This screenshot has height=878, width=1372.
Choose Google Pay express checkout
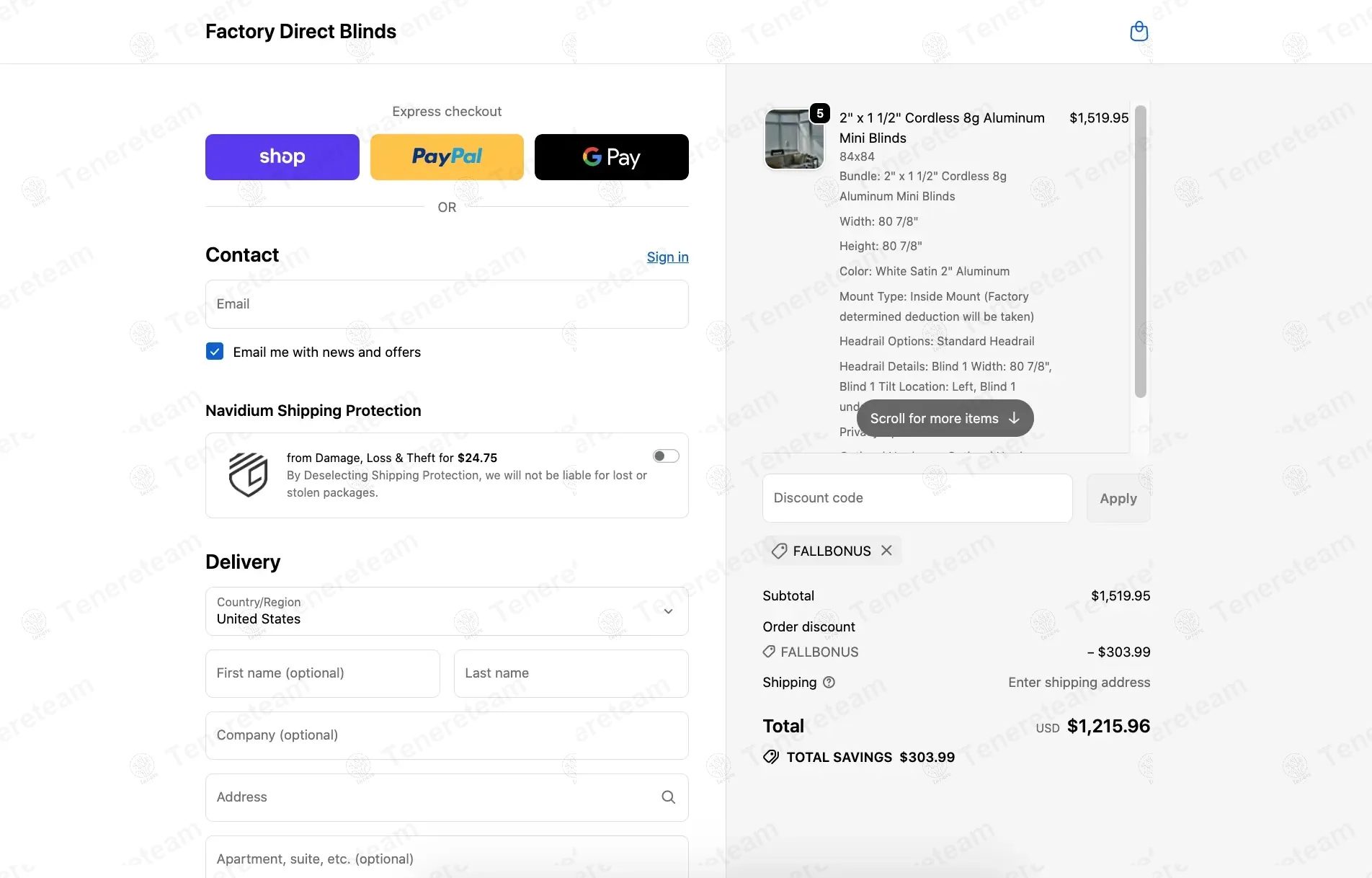point(611,157)
